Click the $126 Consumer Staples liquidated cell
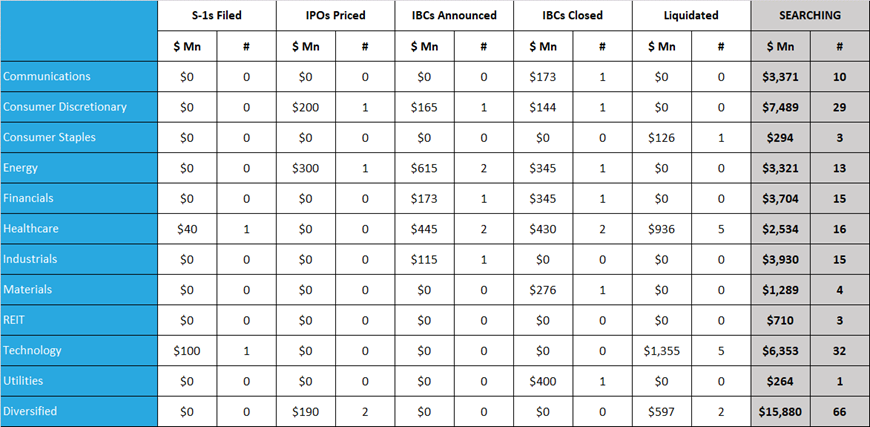Screen dimensions: 870x427 (661, 138)
